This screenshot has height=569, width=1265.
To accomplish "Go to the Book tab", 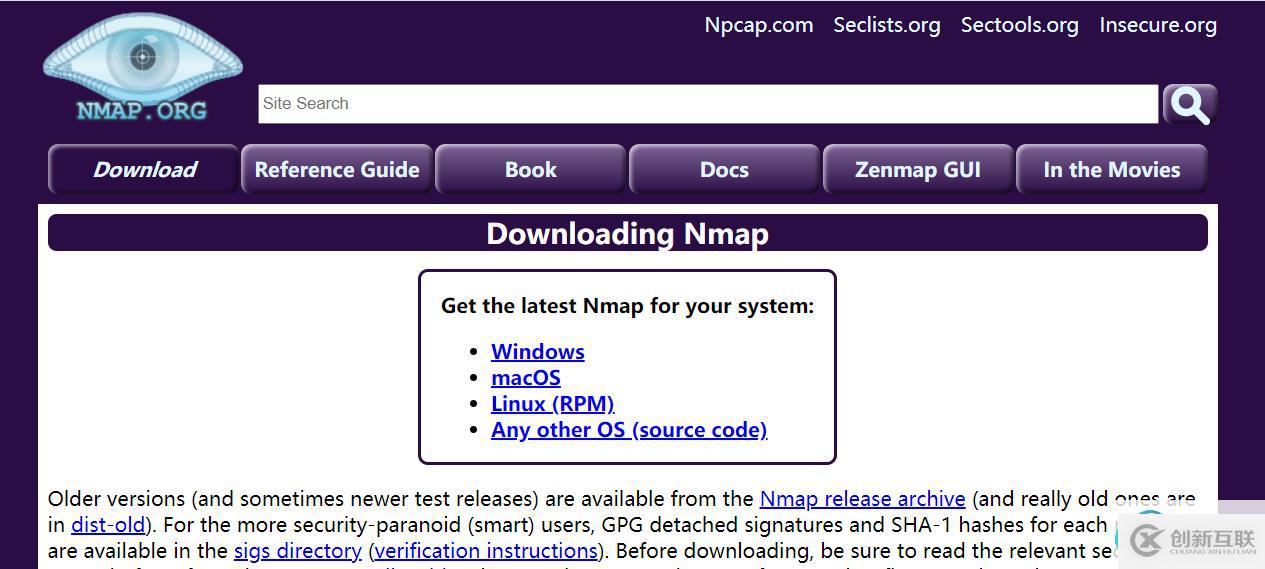I will click(531, 169).
